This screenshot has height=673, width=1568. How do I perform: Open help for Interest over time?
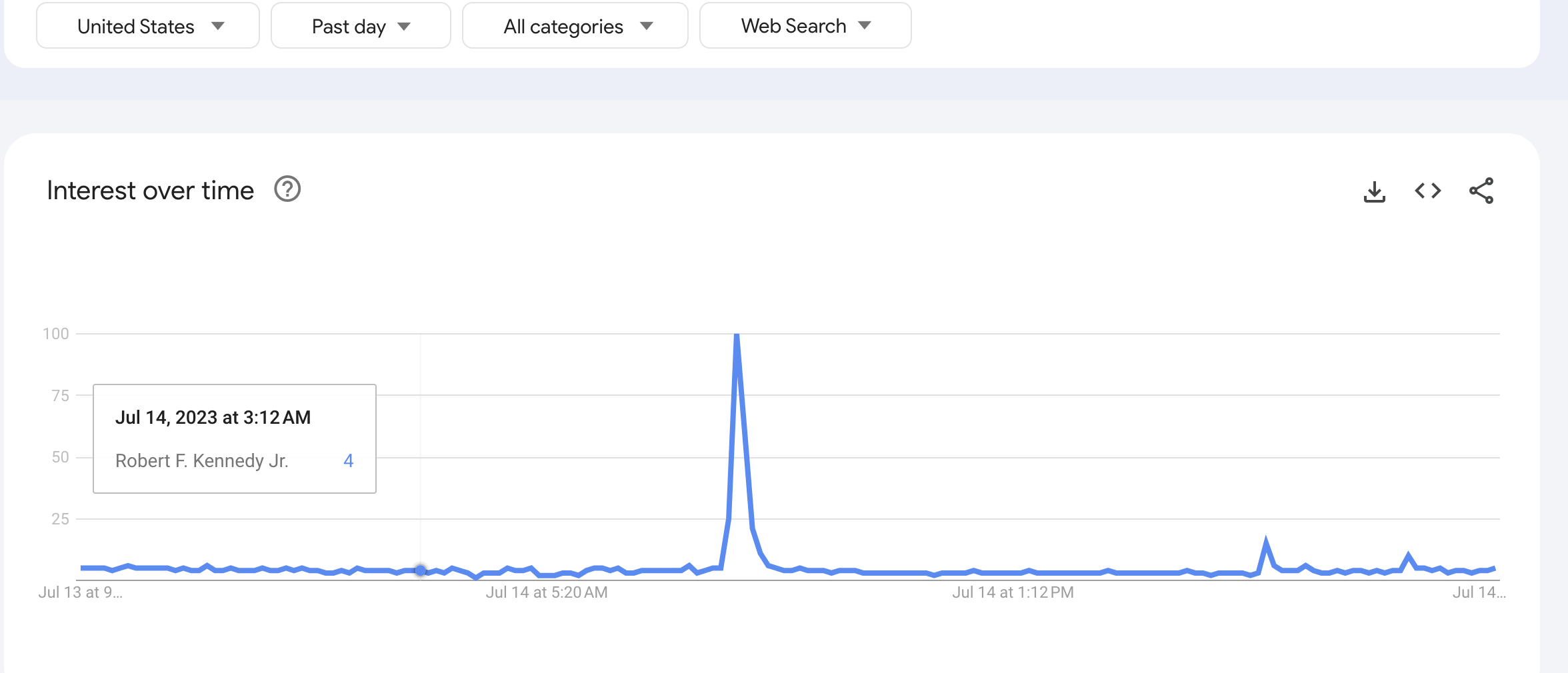click(287, 189)
